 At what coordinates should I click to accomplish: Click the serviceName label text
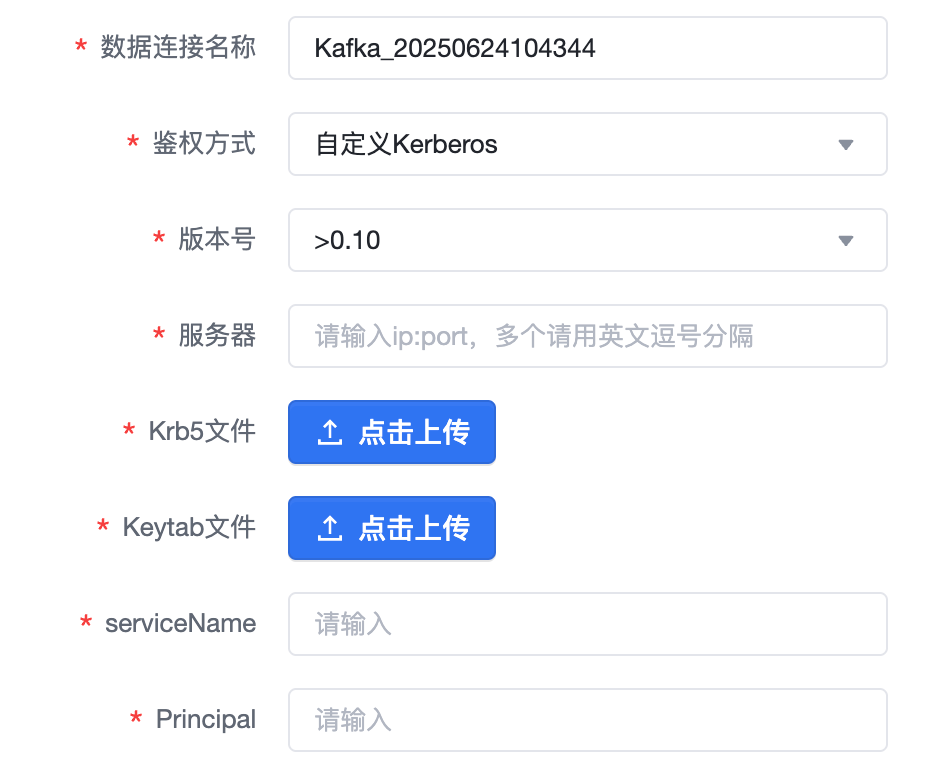[181, 623]
